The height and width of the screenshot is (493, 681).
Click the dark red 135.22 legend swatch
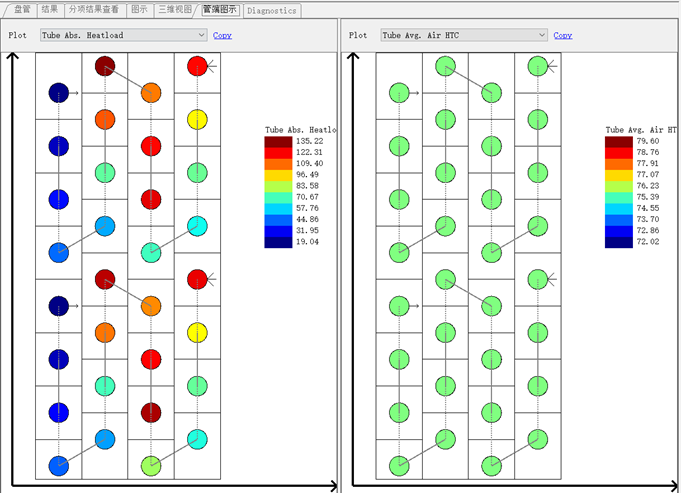(278, 142)
